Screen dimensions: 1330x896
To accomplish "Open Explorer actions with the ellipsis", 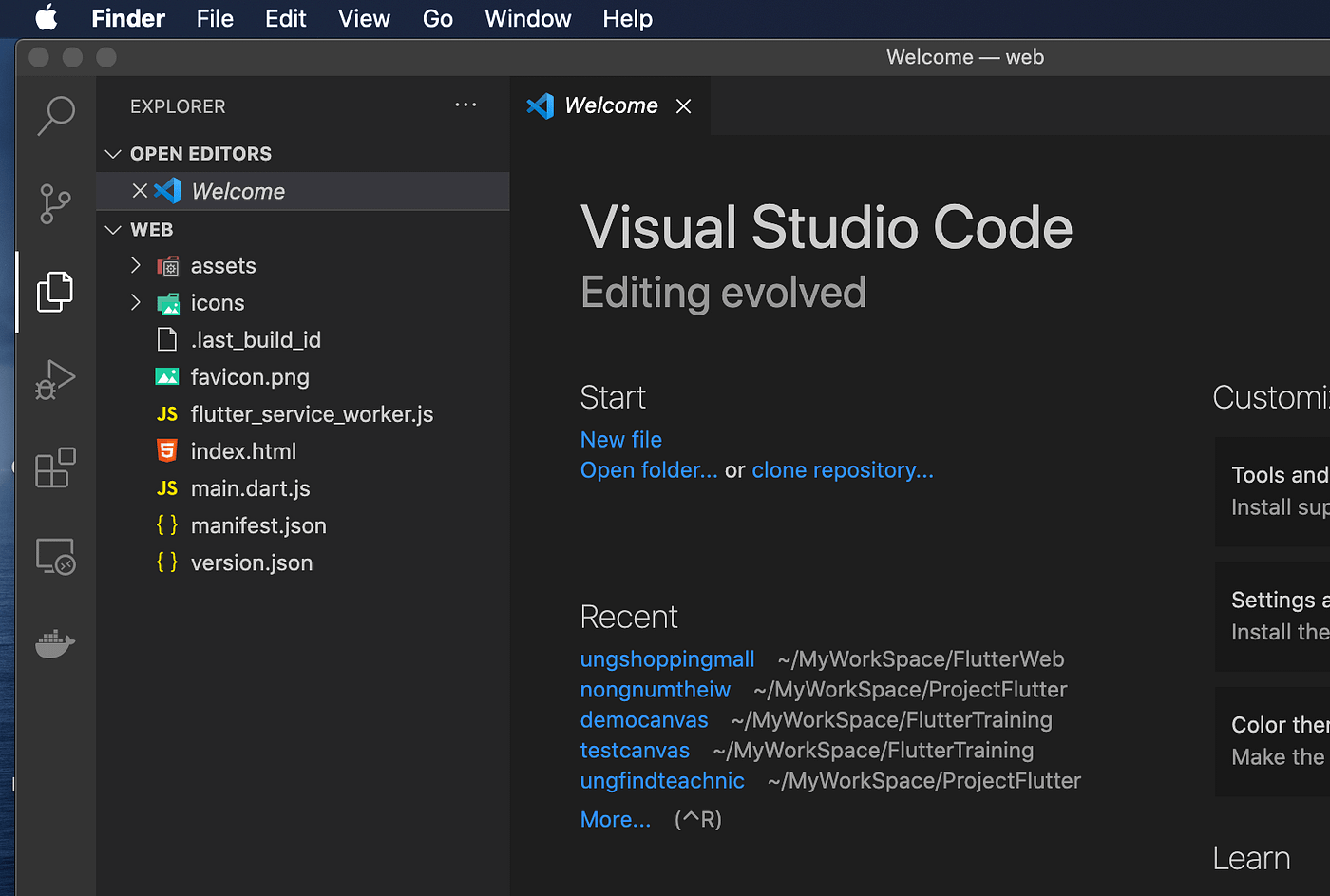I will [x=465, y=105].
